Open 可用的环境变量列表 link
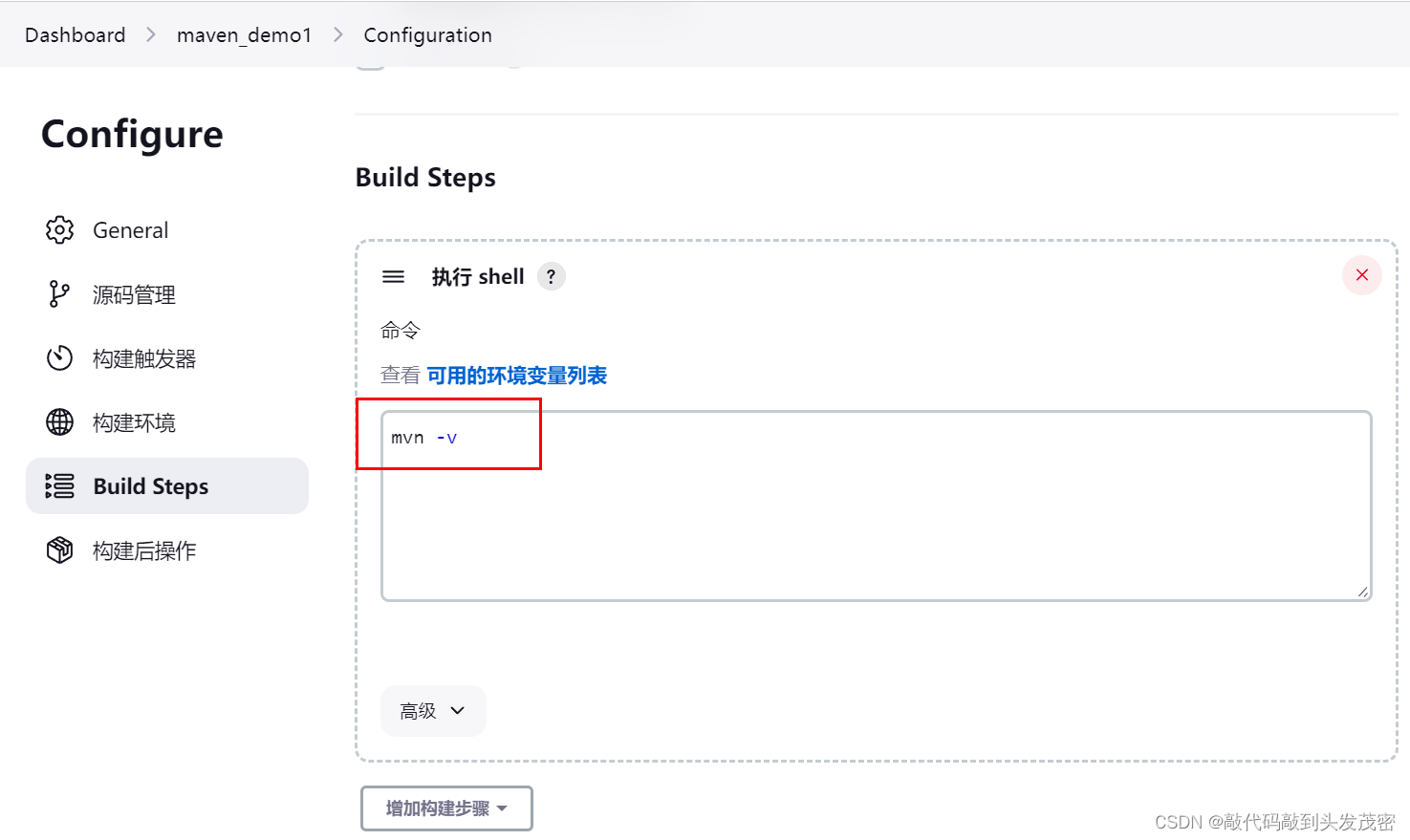 (x=517, y=376)
